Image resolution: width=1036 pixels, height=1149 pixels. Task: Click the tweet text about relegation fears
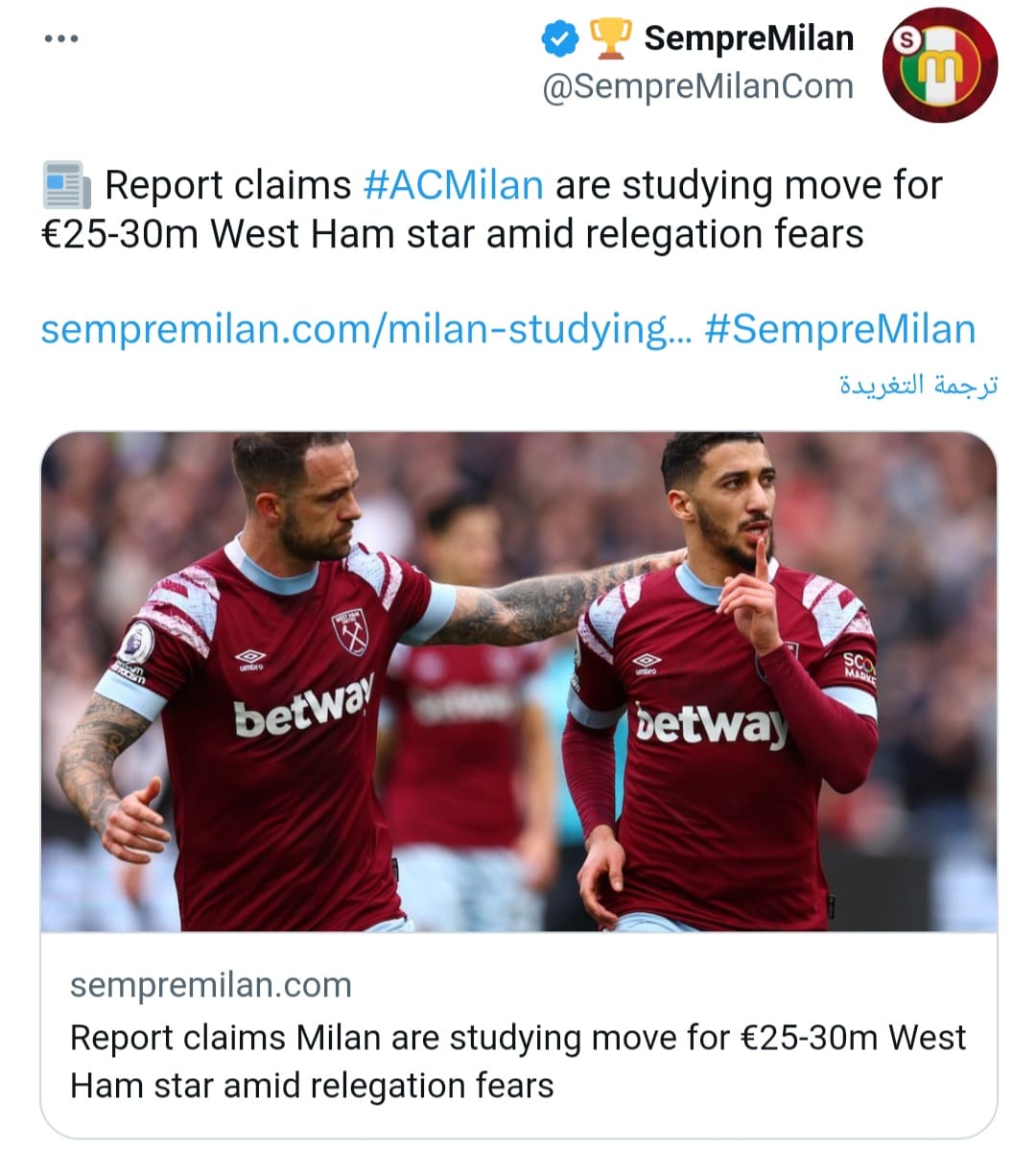(x=491, y=210)
